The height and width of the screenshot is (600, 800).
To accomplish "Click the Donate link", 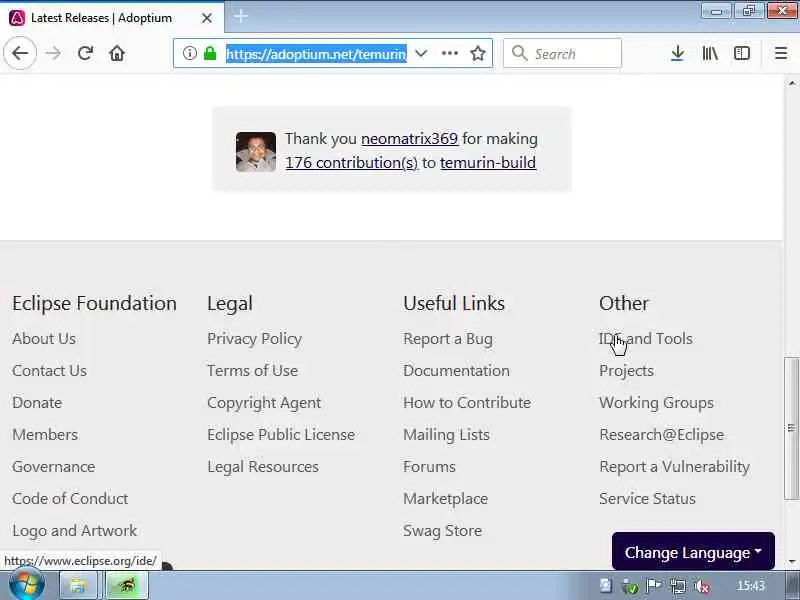I will tap(37, 403).
